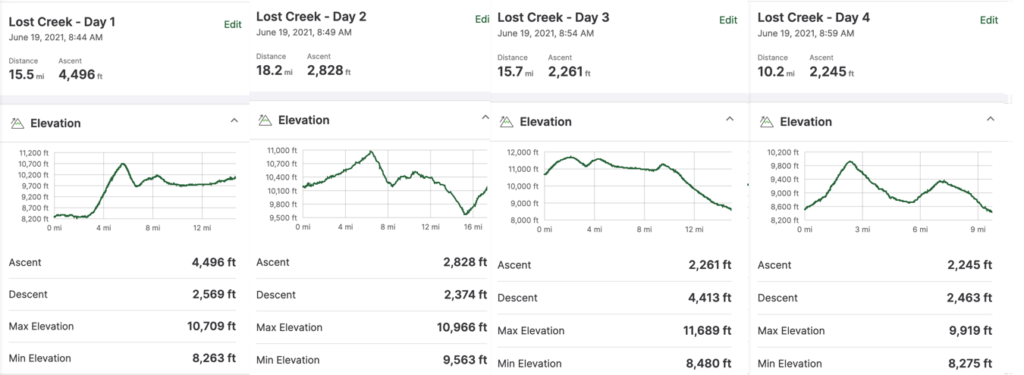Image resolution: width=1024 pixels, height=375 pixels.
Task: Click the Day 2 elevation chart's lowest point
Action: [x=465, y=213]
